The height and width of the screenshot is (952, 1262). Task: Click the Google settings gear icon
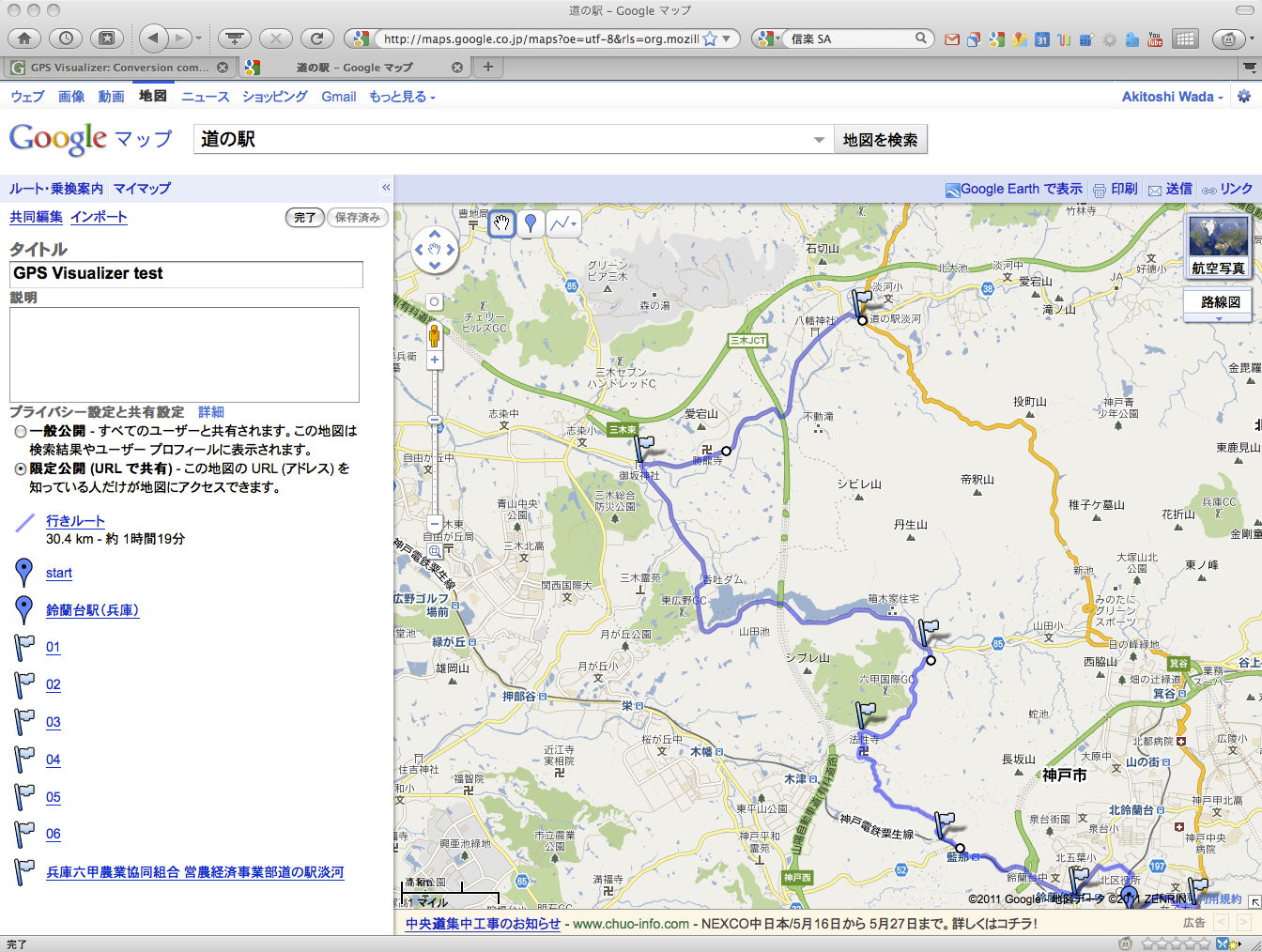(1244, 97)
